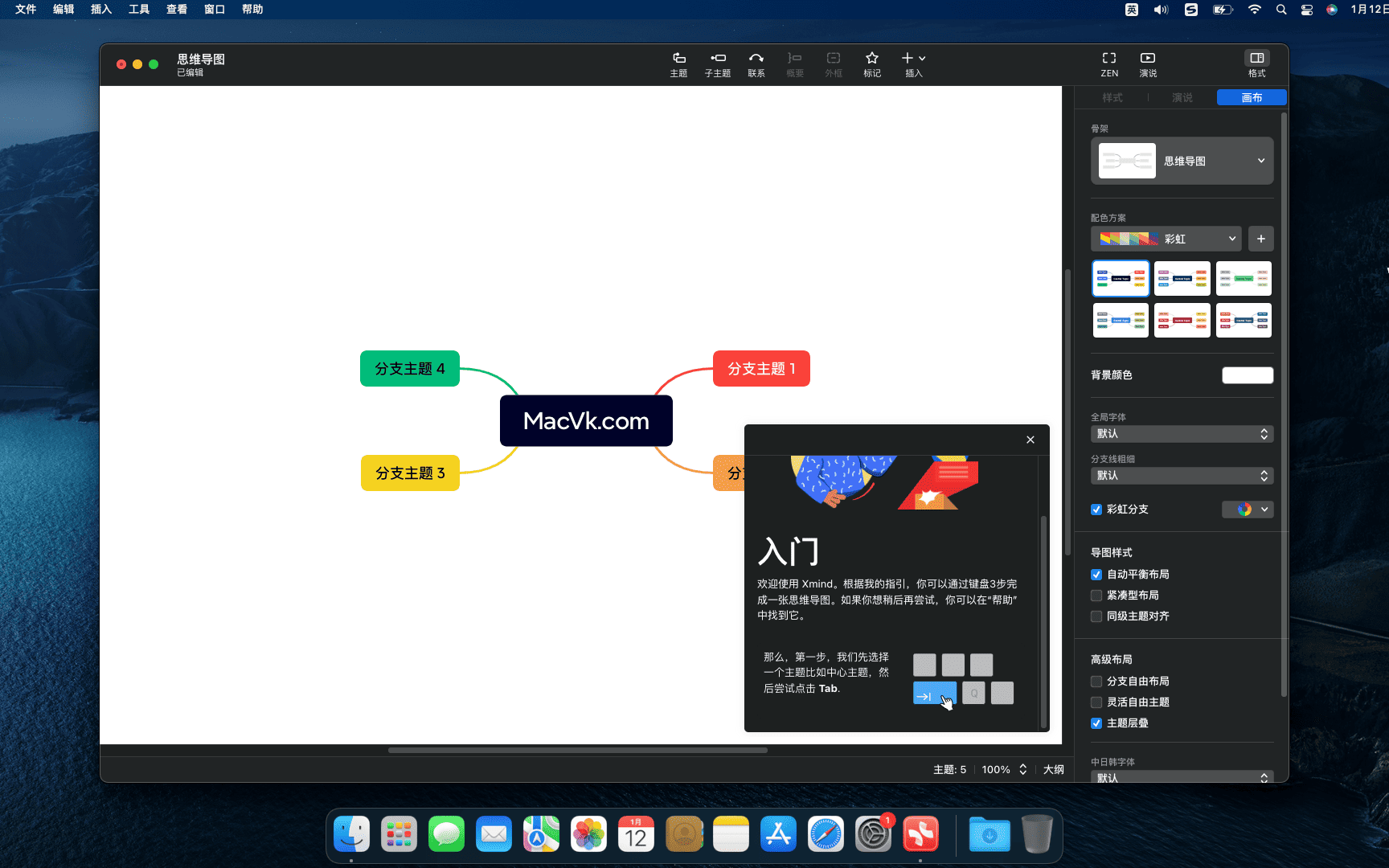Add a new color scheme with the plus button
This screenshot has width=1389, height=868.
pyautogui.click(x=1261, y=239)
